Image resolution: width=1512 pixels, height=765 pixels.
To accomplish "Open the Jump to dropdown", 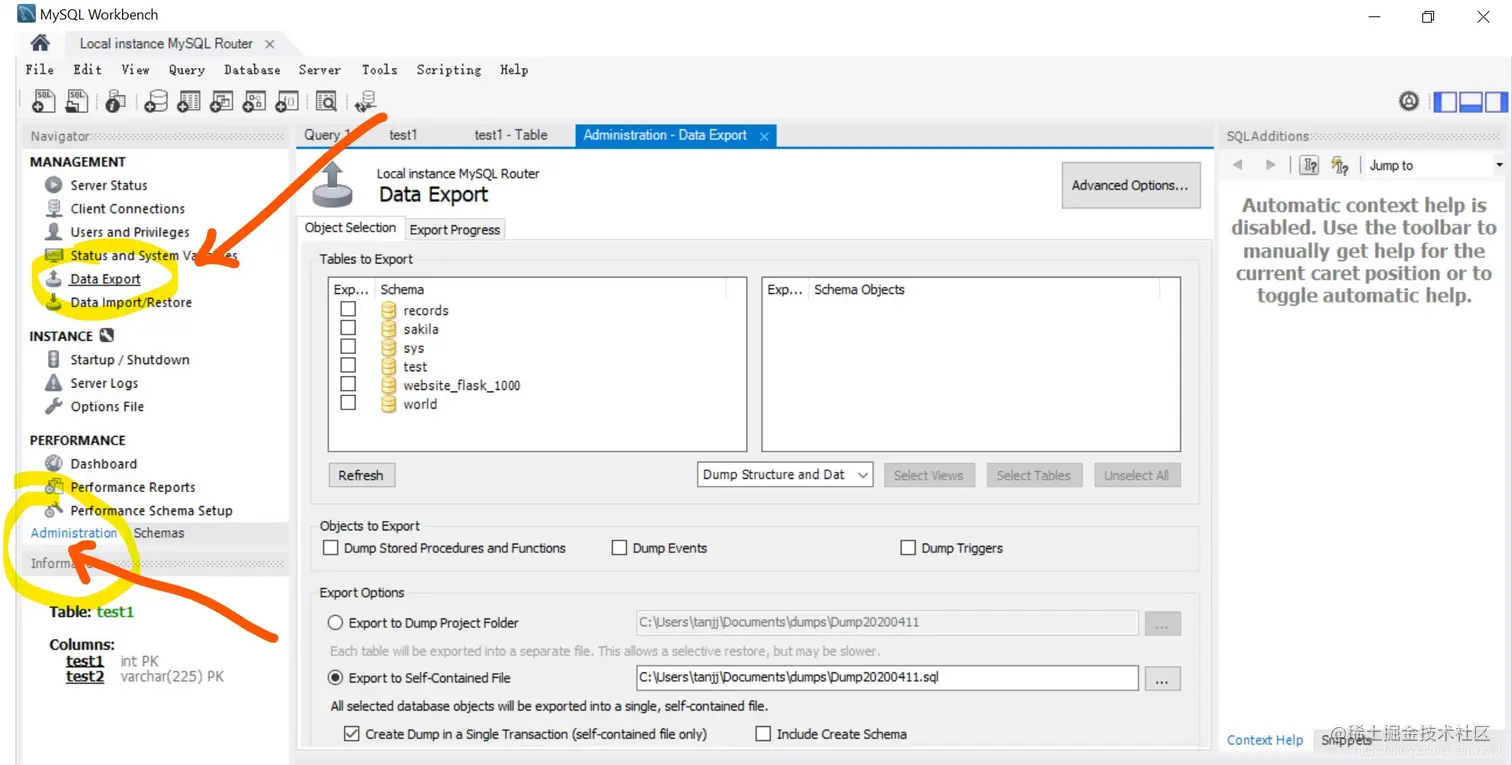I will pos(1435,165).
